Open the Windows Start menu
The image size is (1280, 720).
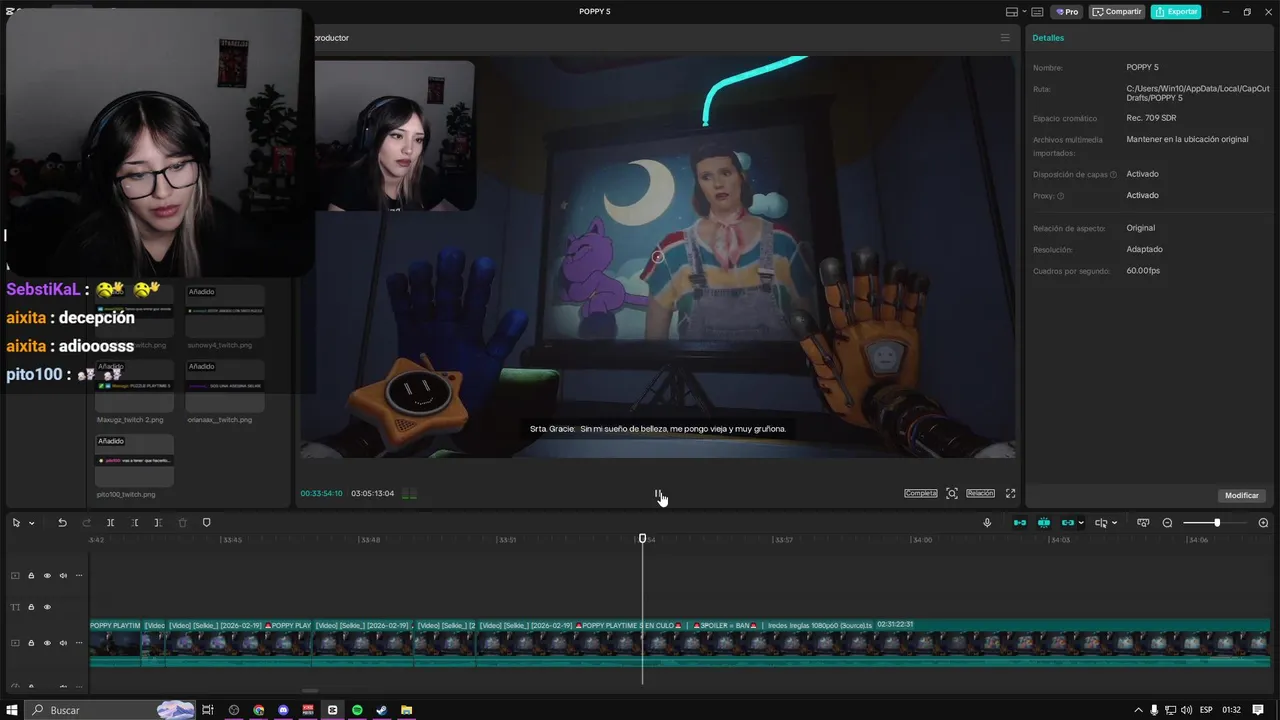(x=12, y=710)
